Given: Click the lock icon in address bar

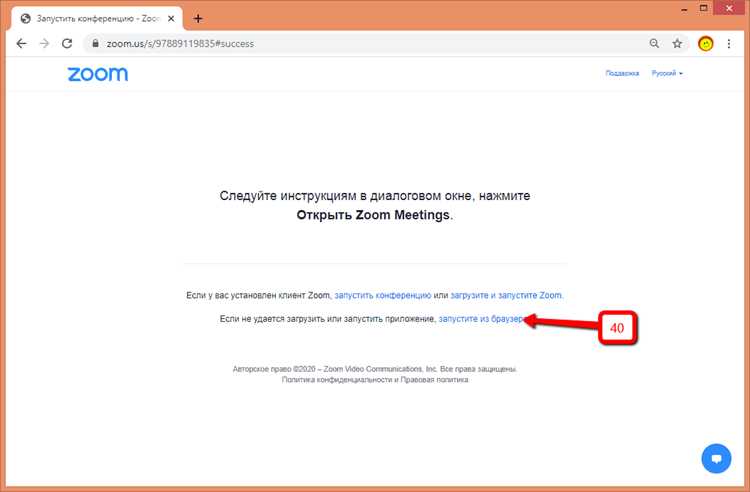Looking at the screenshot, I should click(96, 44).
